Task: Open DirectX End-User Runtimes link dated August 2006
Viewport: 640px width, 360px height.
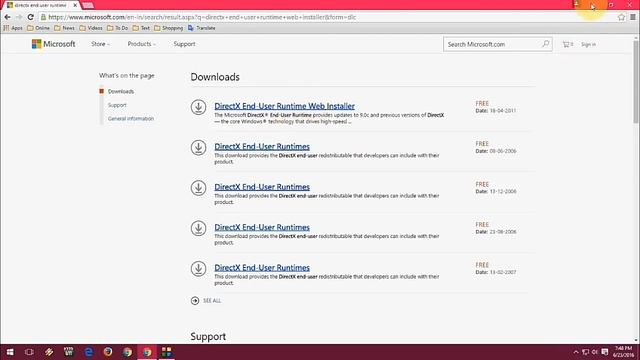Action: (262, 227)
